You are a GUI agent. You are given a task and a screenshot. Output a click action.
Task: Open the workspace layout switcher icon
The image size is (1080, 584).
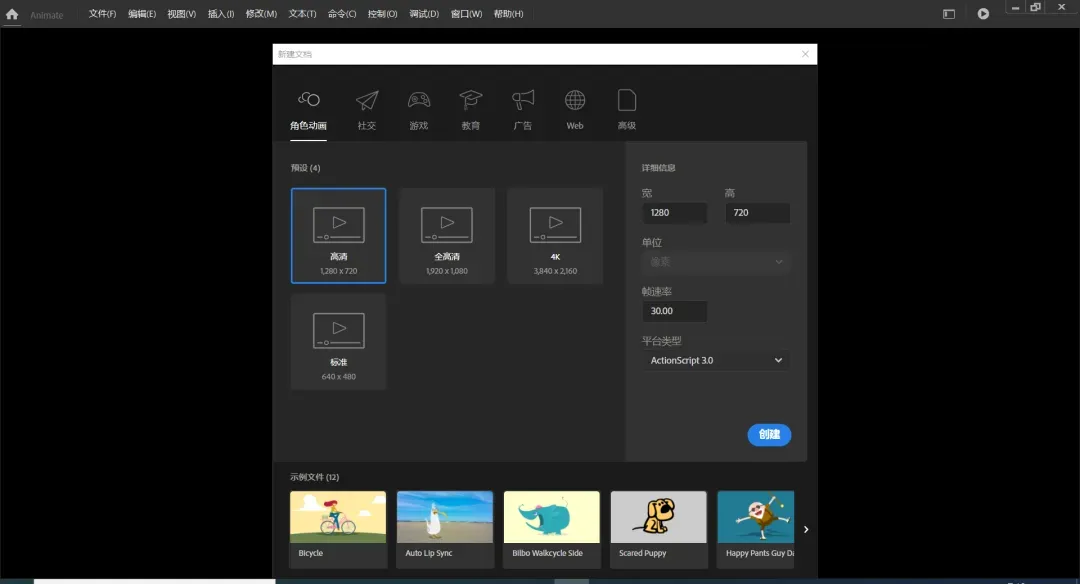(948, 14)
